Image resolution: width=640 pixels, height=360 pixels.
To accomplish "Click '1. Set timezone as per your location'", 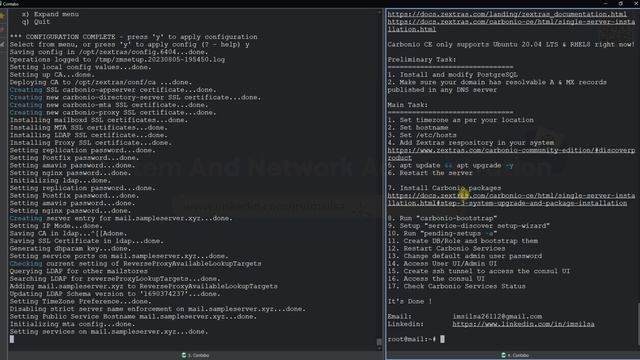I will tap(460, 120).
